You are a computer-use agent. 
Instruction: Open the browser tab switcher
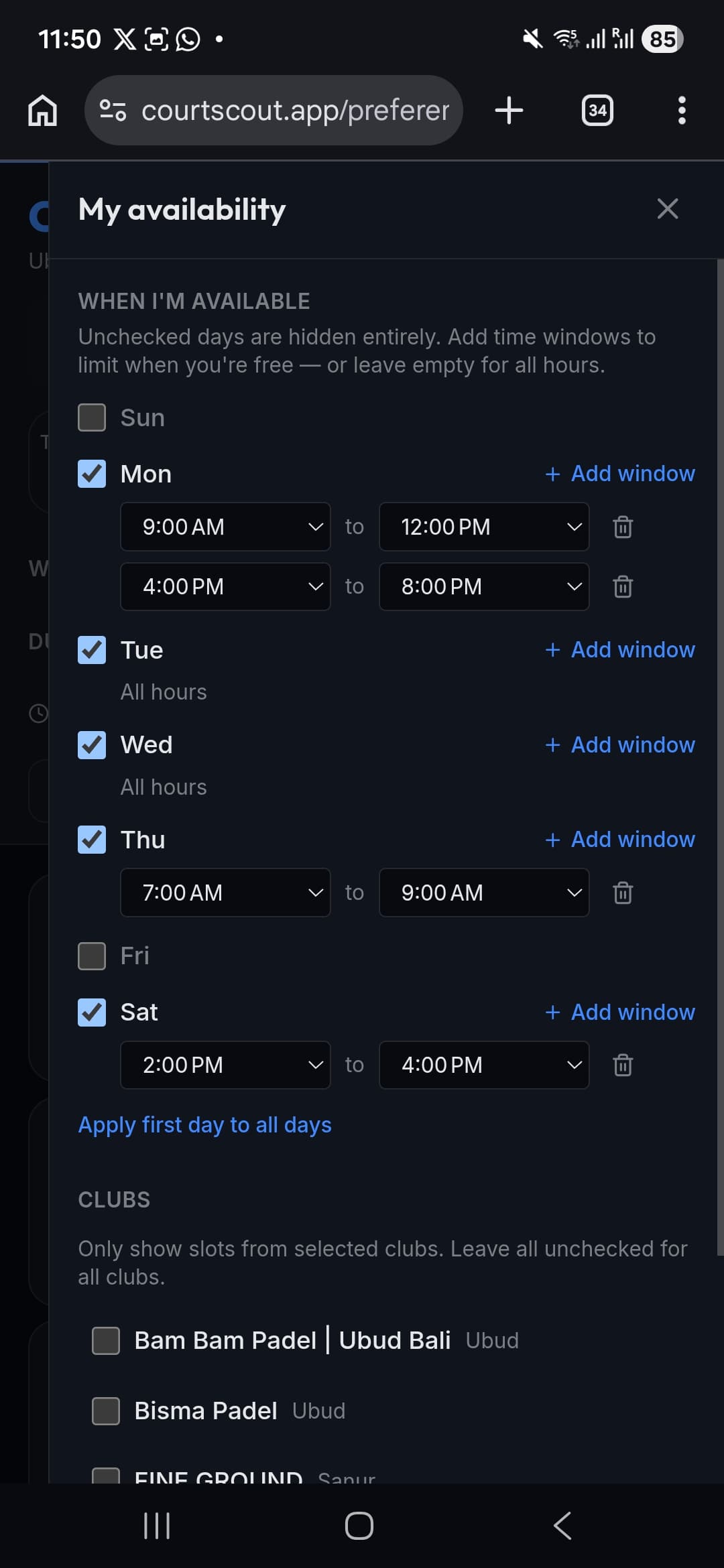pyautogui.click(x=597, y=110)
